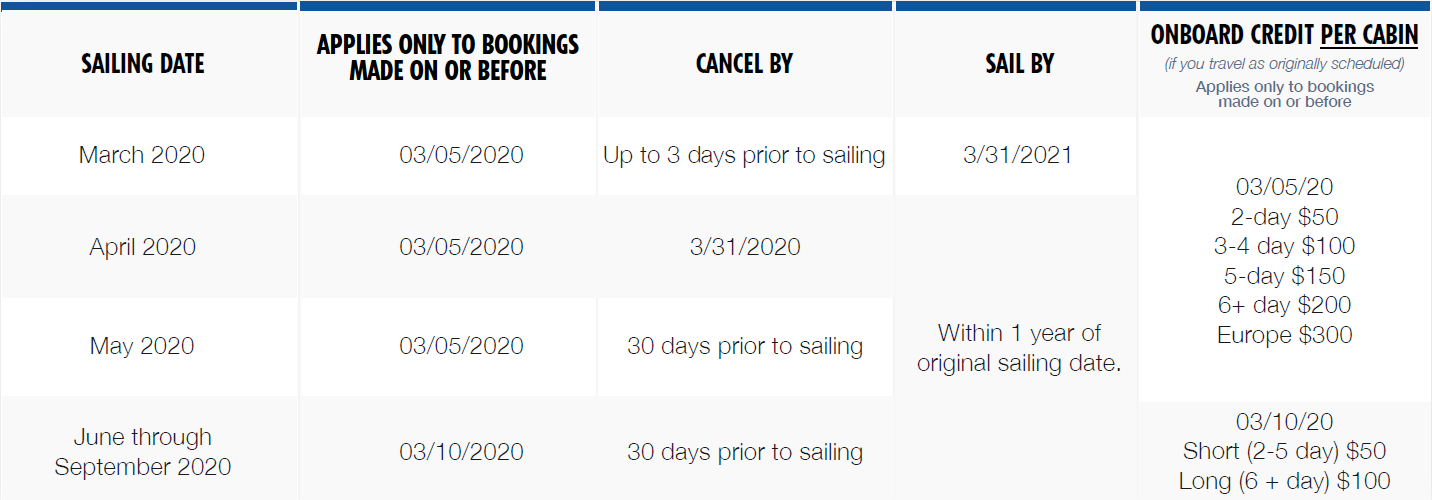Click the 'if you travel as originally scheduled' note
The height and width of the screenshot is (500, 1432).
pos(1284,64)
